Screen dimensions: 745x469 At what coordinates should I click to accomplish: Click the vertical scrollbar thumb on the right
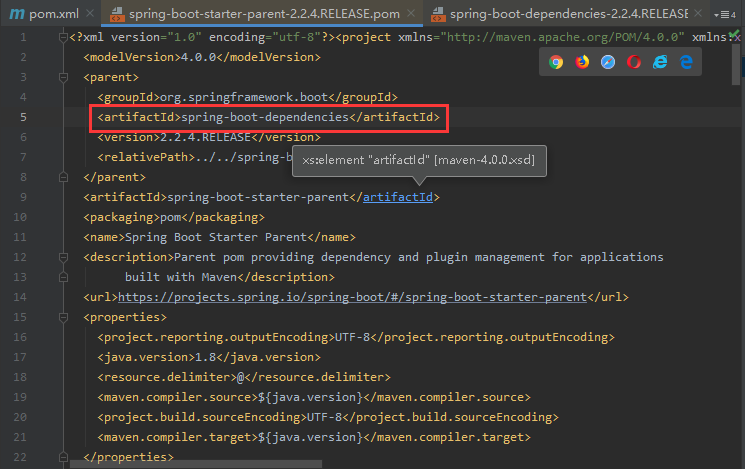[736, 64]
